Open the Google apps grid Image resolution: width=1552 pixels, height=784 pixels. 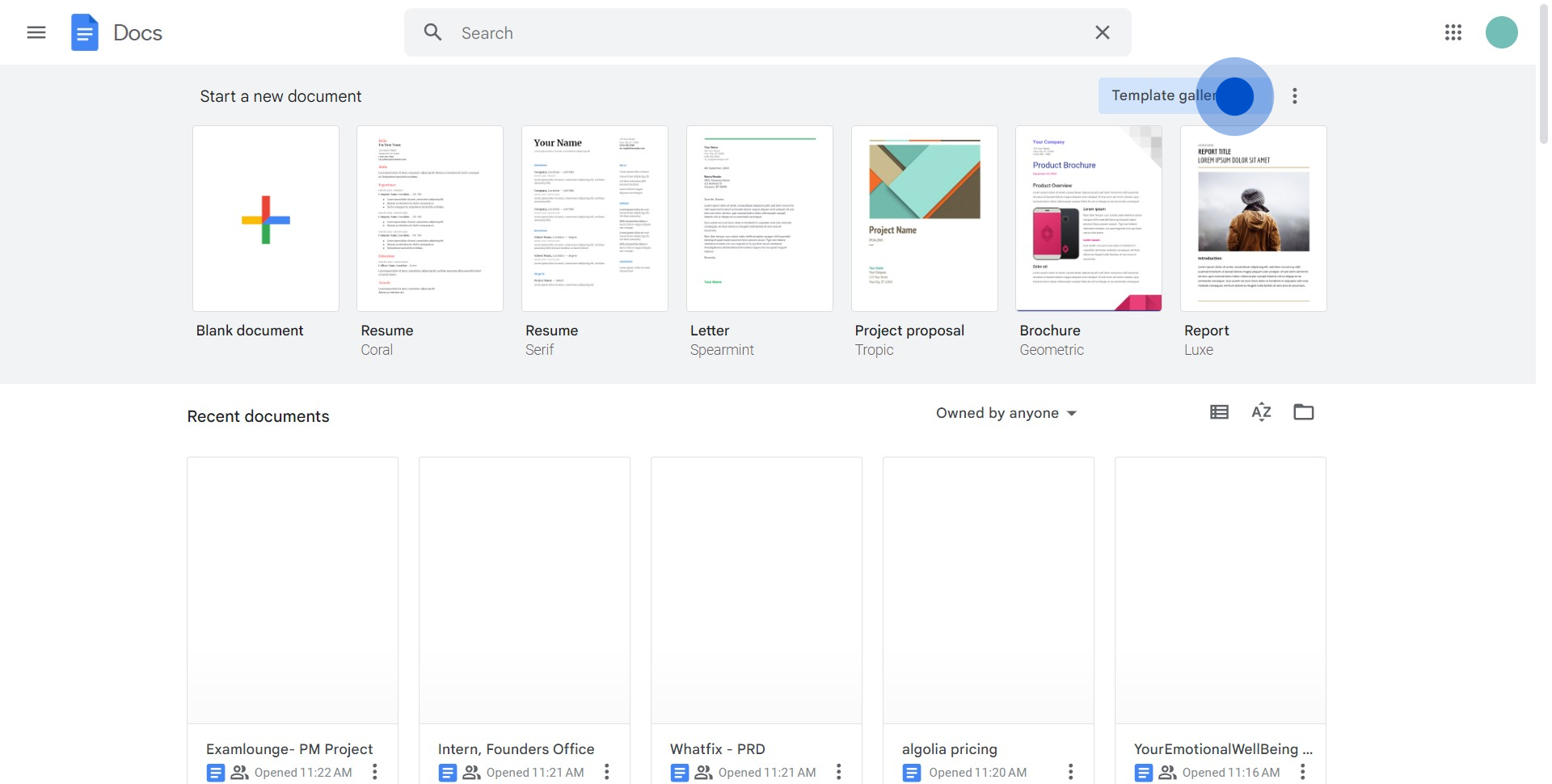[x=1453, y=32]
